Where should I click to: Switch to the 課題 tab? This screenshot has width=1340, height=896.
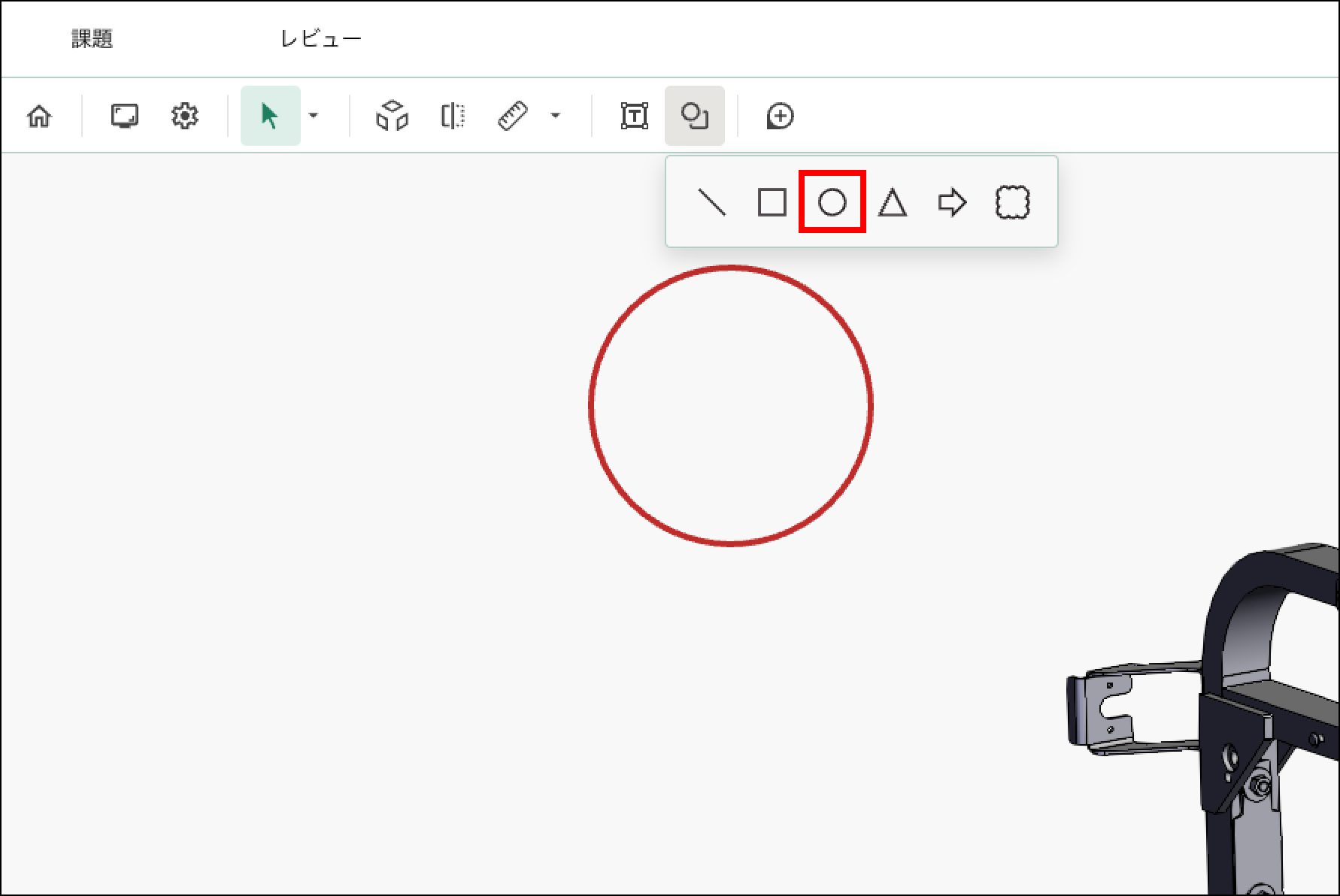(92, 39)
